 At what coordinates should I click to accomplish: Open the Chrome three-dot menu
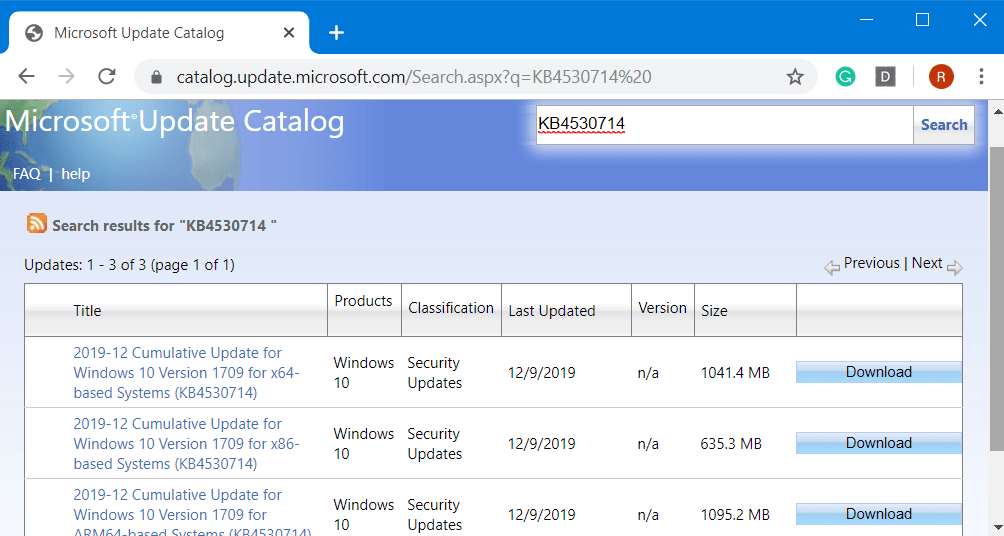(x=981, y=77)
